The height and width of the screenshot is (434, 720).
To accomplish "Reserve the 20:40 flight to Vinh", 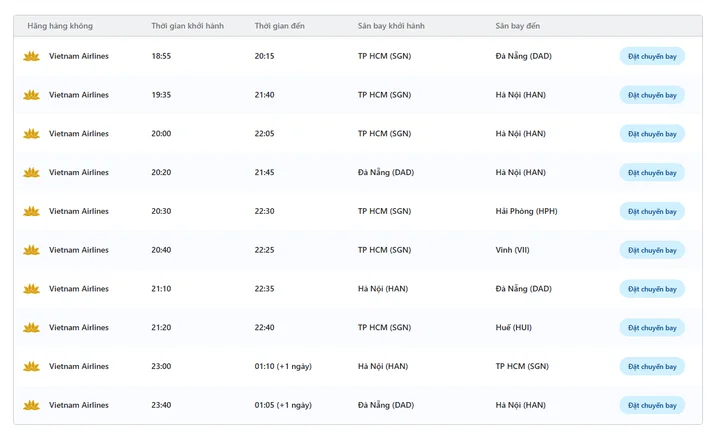I will (652, 250).
